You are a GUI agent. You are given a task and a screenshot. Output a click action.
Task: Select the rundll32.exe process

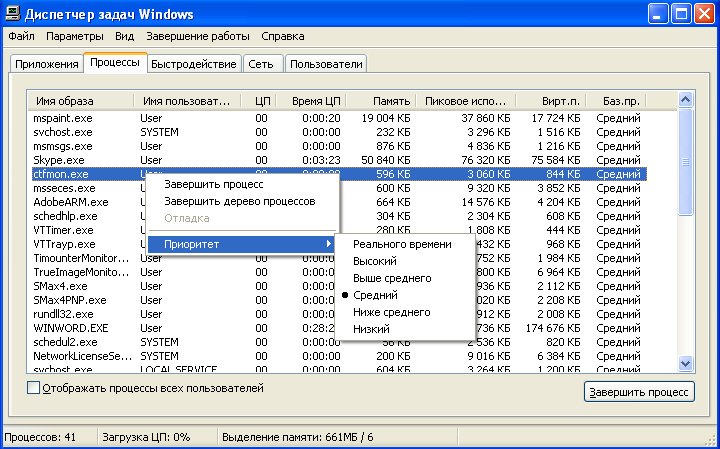point(63,314)
